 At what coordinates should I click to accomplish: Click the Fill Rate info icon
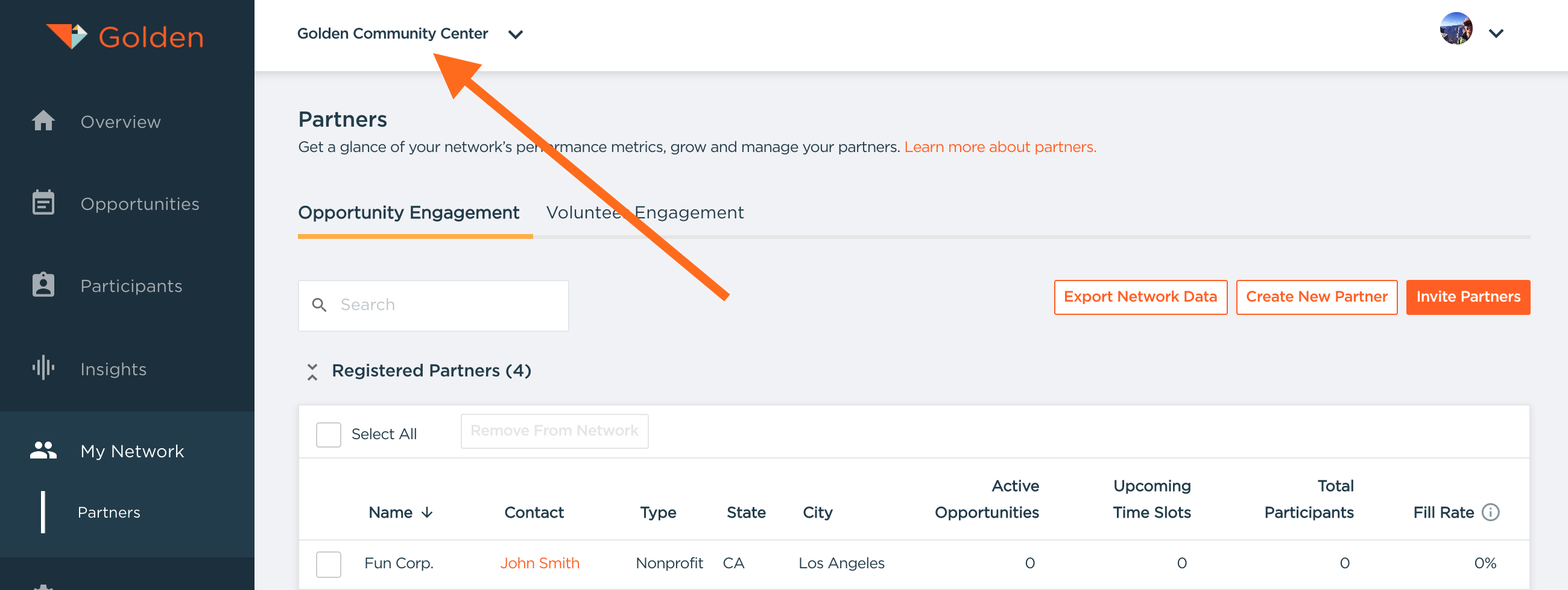[x=1490, y=512]
